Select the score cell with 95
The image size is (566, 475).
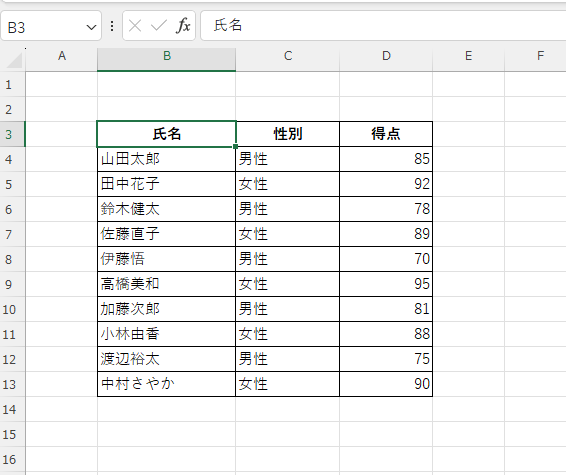coord(386,284)
